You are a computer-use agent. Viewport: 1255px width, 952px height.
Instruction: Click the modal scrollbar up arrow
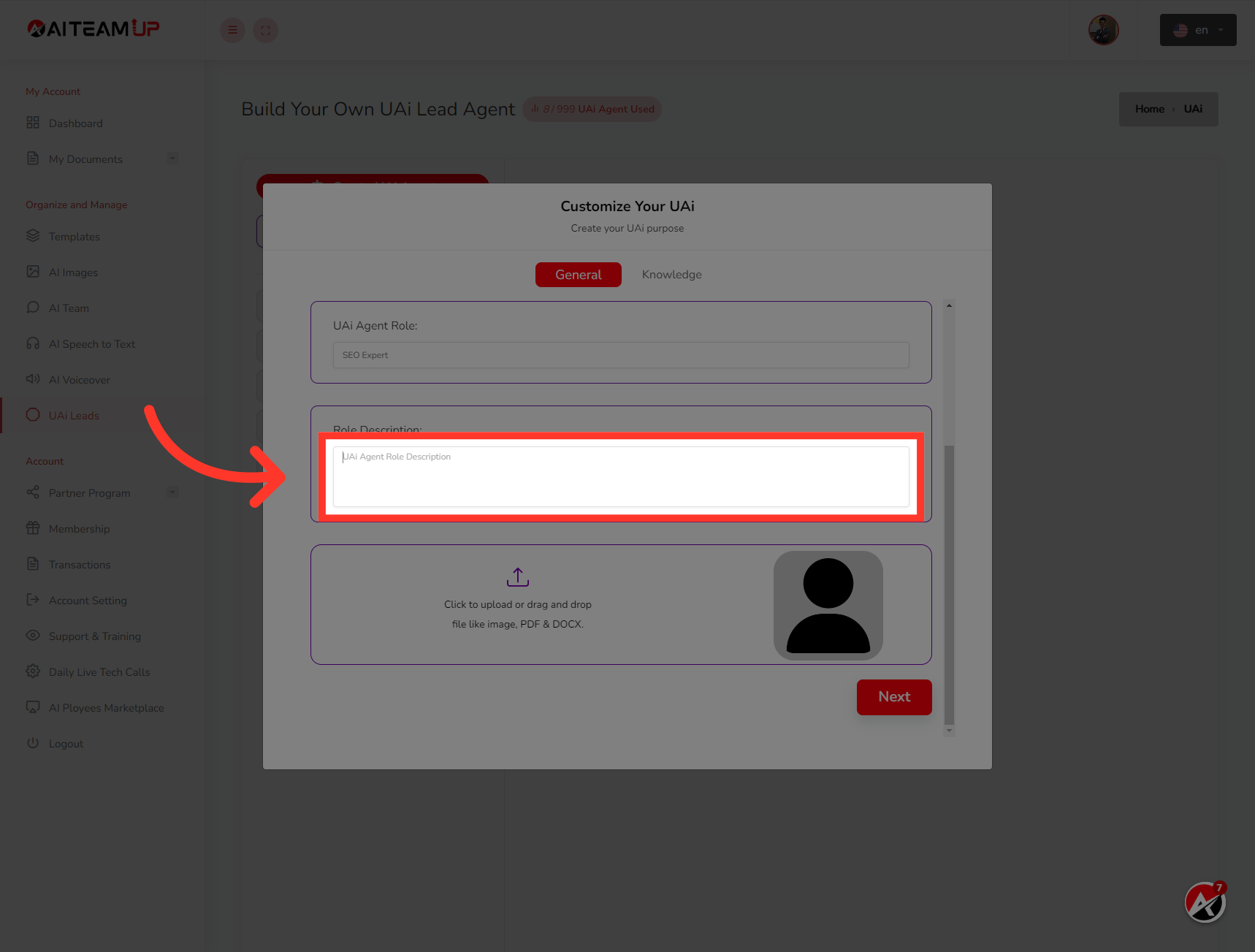[x=949, y=305]
